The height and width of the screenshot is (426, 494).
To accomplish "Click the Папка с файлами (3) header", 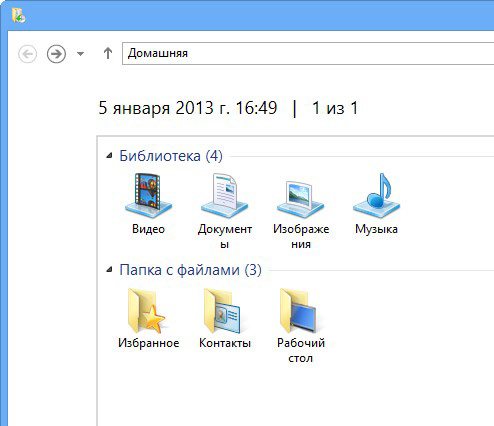I will tap(190, 270).
